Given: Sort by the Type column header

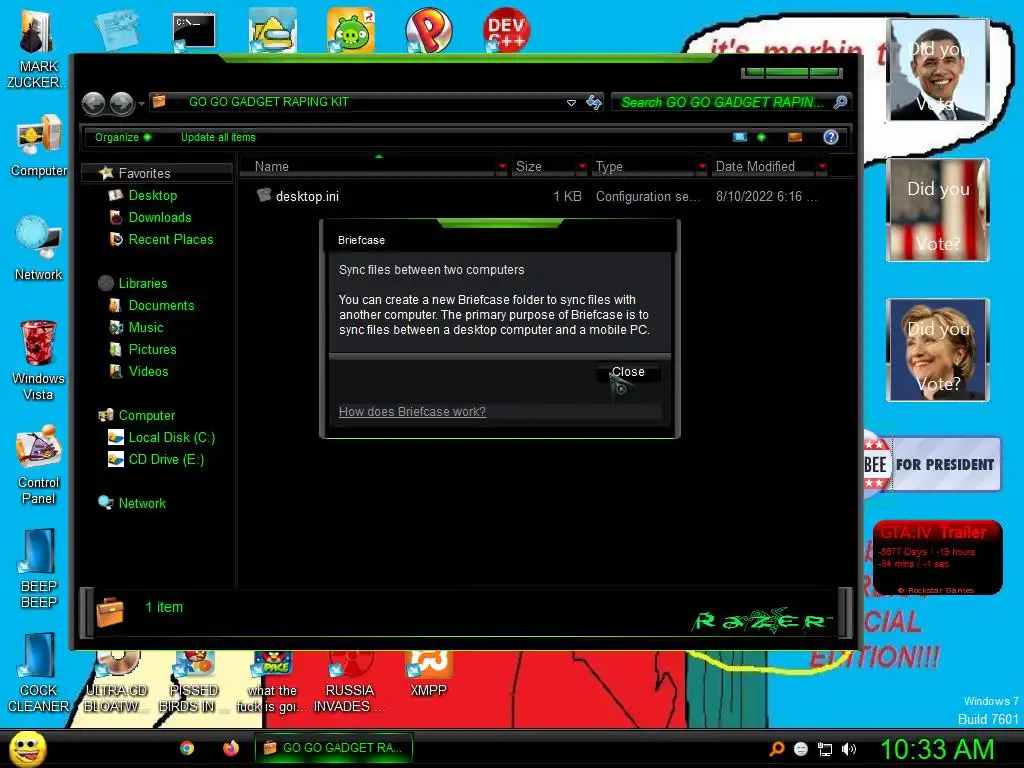Looking at the screenshot, I should pos(643,167).
